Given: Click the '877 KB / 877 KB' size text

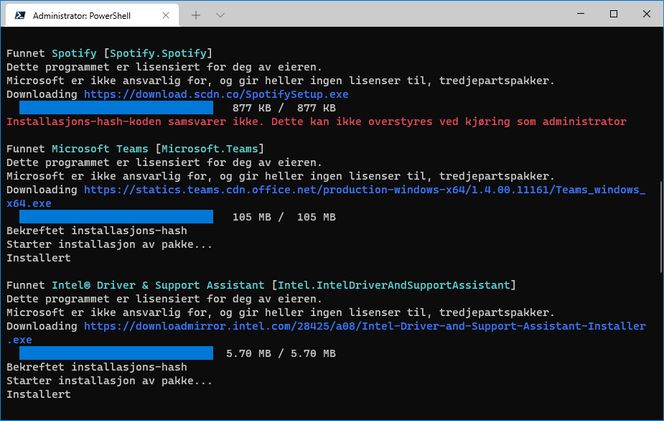Looking at the screenshot, I should [284, 108].
